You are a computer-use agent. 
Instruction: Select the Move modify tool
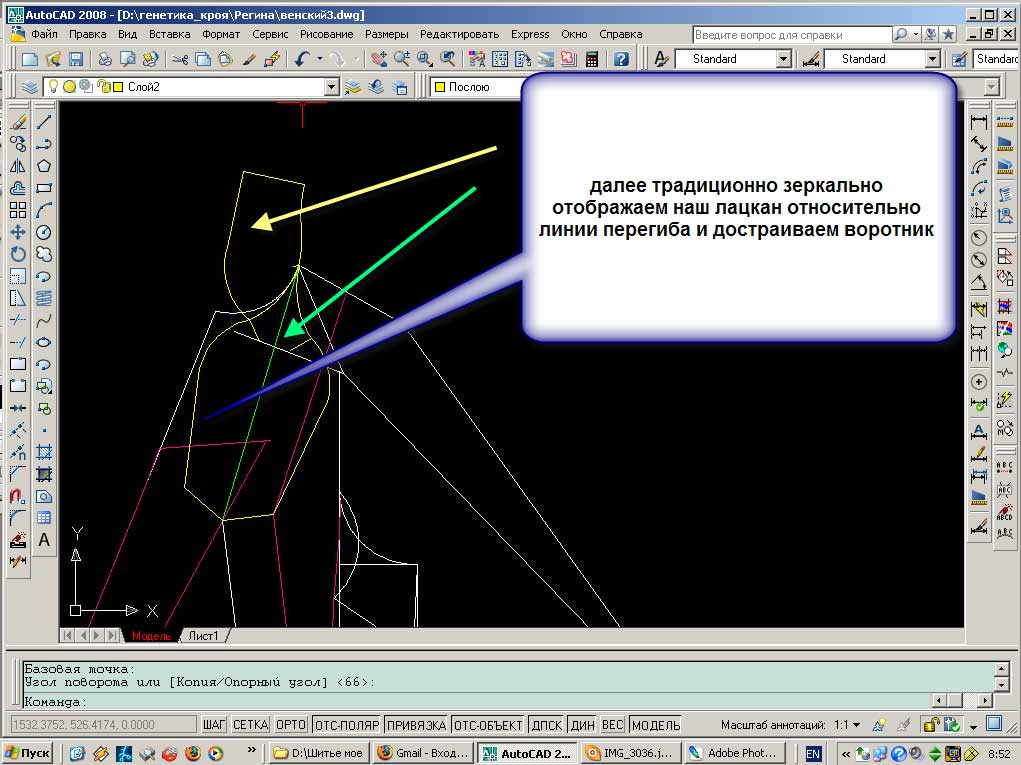pyautogui.click(x=18, y=232)
